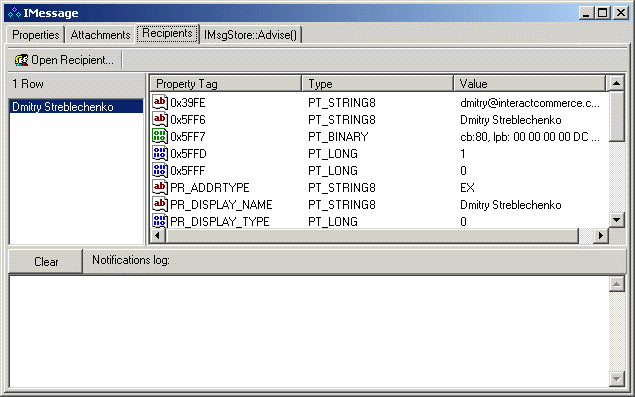
Task: Select the 0x39FE property tag
Action: (188, 103)
